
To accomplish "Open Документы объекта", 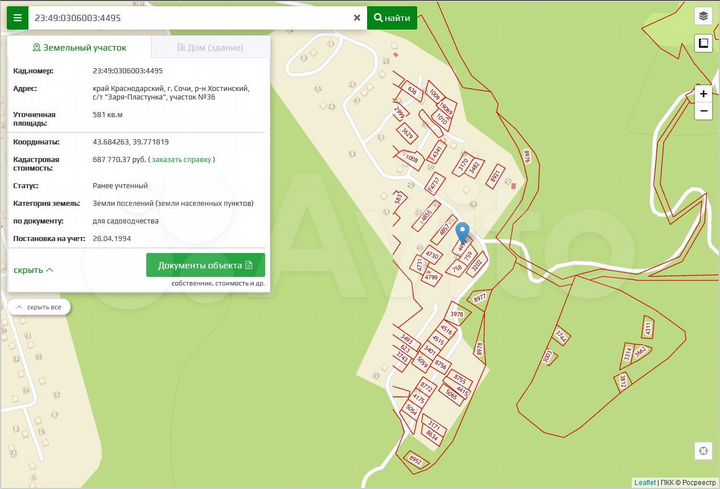I will (205, 265).
